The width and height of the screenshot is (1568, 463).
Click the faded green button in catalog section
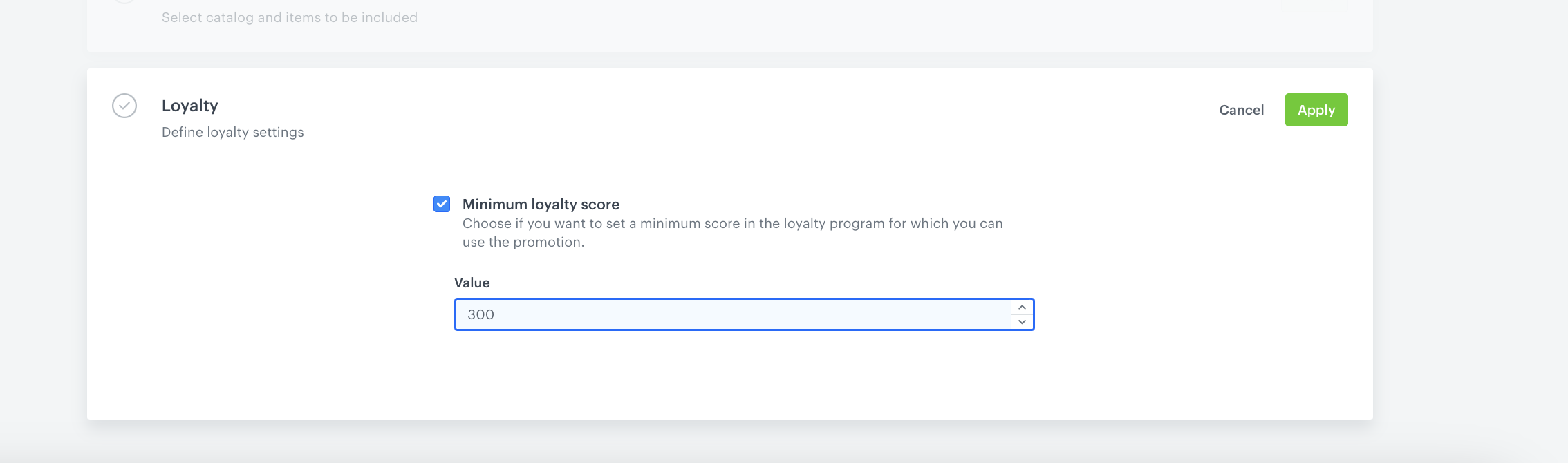pyautogui.click(x=1314, y=5)
